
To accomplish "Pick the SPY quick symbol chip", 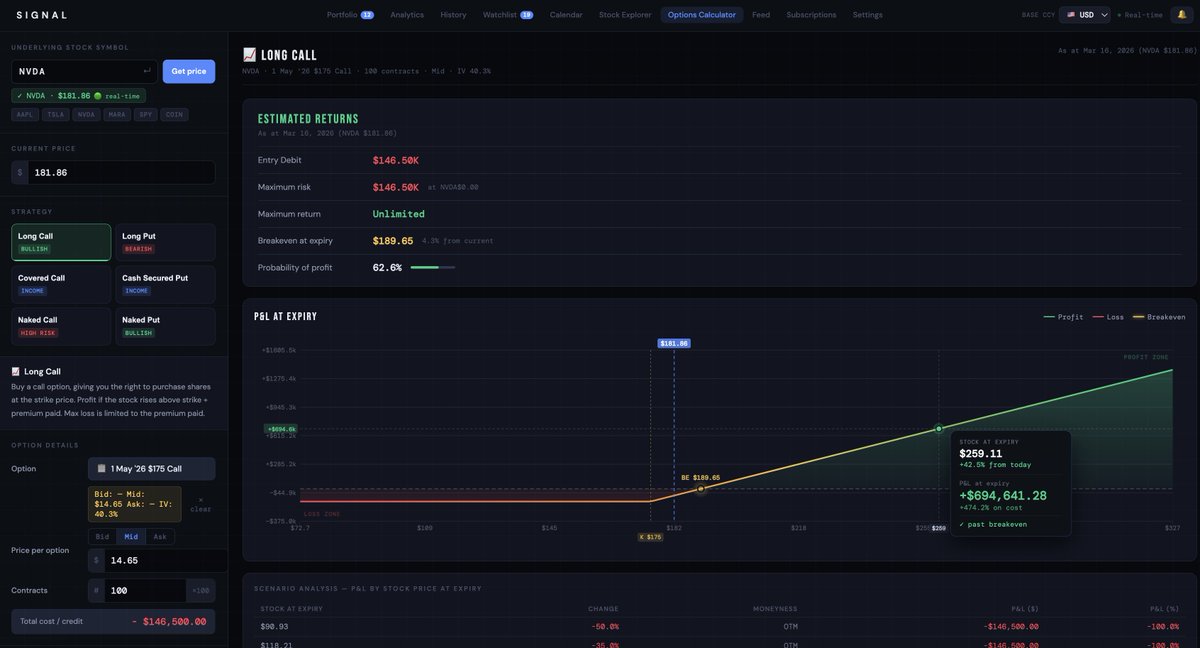I will (146, 115).
